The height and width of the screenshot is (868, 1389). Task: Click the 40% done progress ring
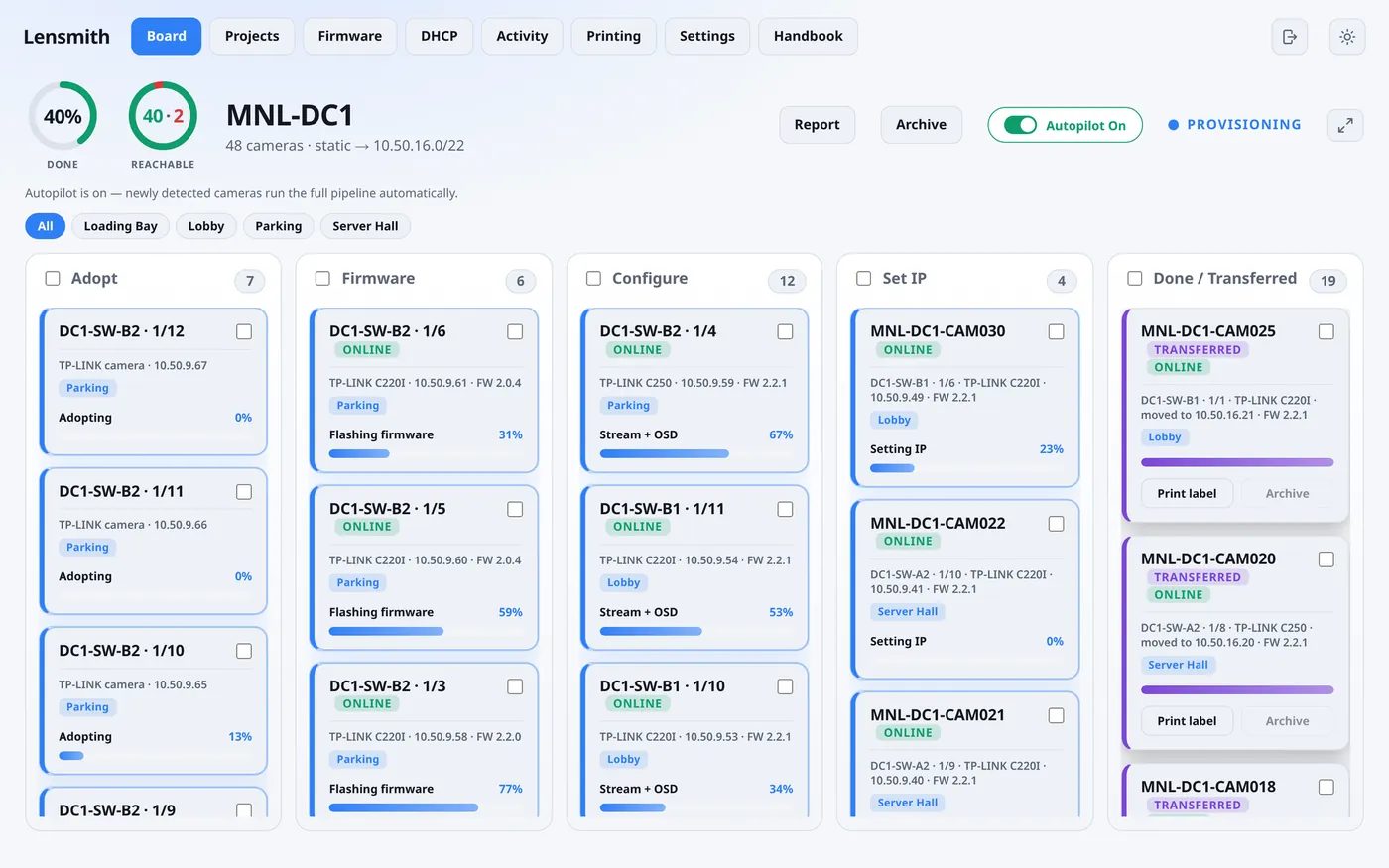(63, 116)
